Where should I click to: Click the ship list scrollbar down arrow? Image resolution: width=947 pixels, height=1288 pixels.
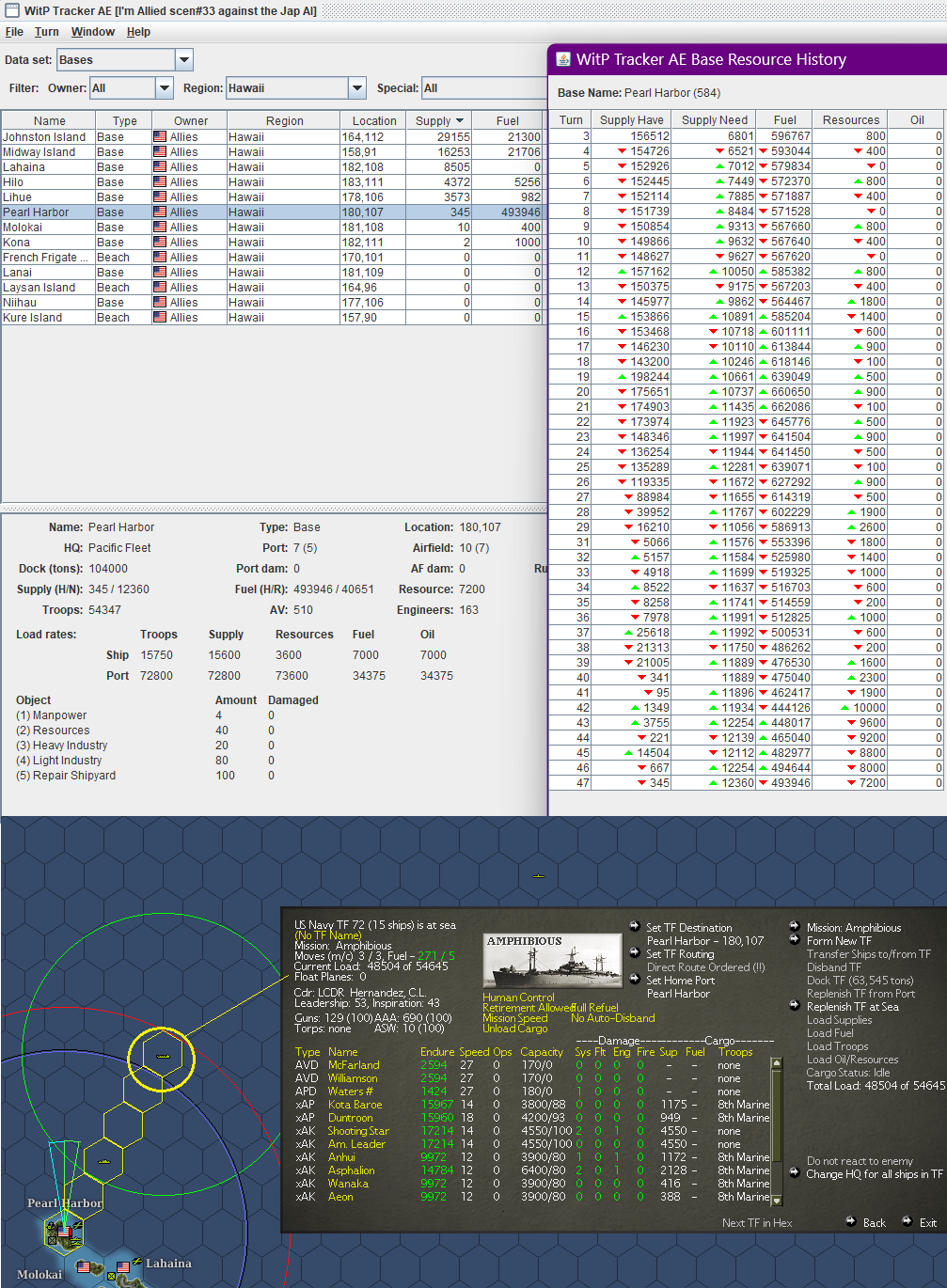777,1201
